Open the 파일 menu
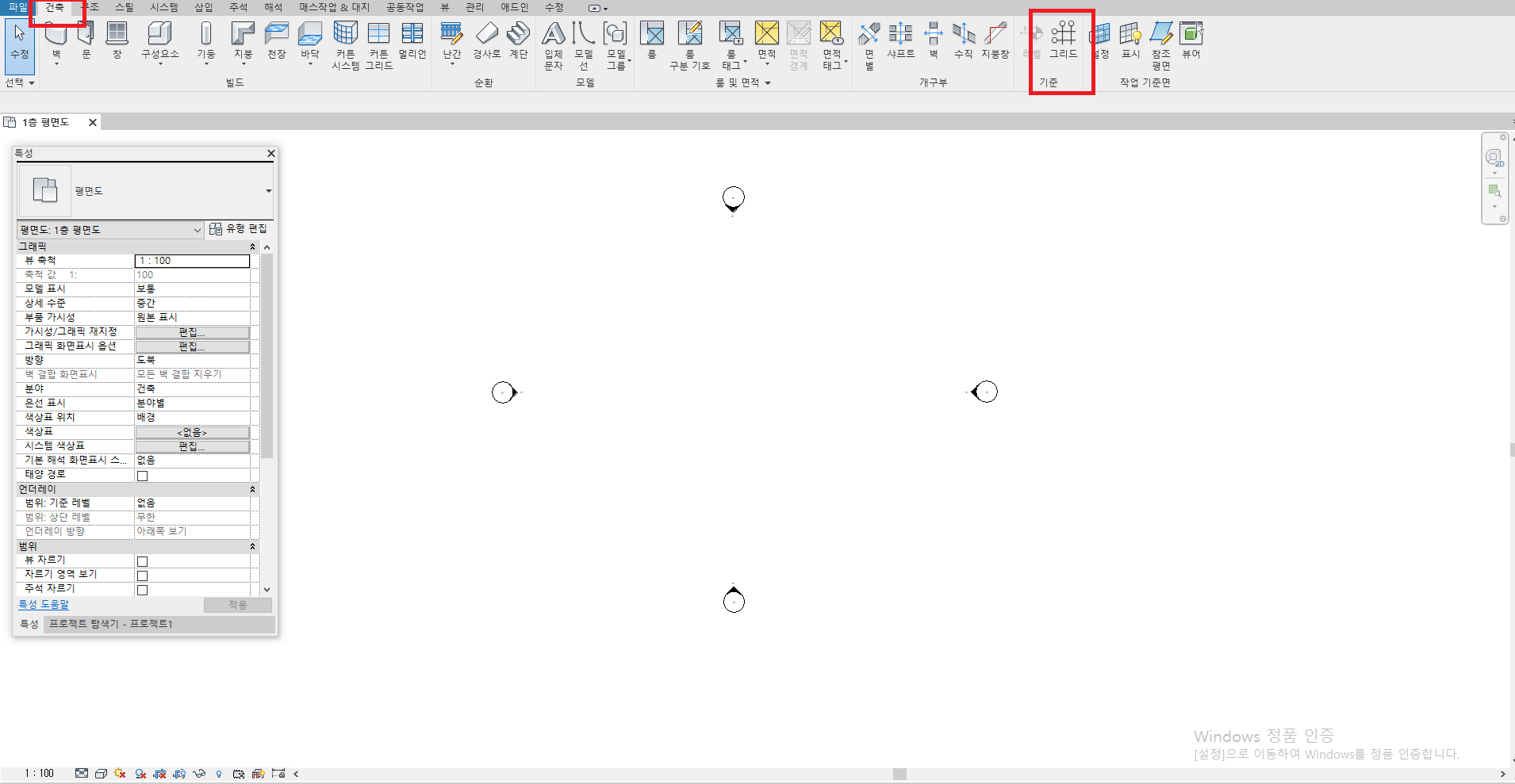This screenshot has height=784, width=1515. click(x=17, y=7)
